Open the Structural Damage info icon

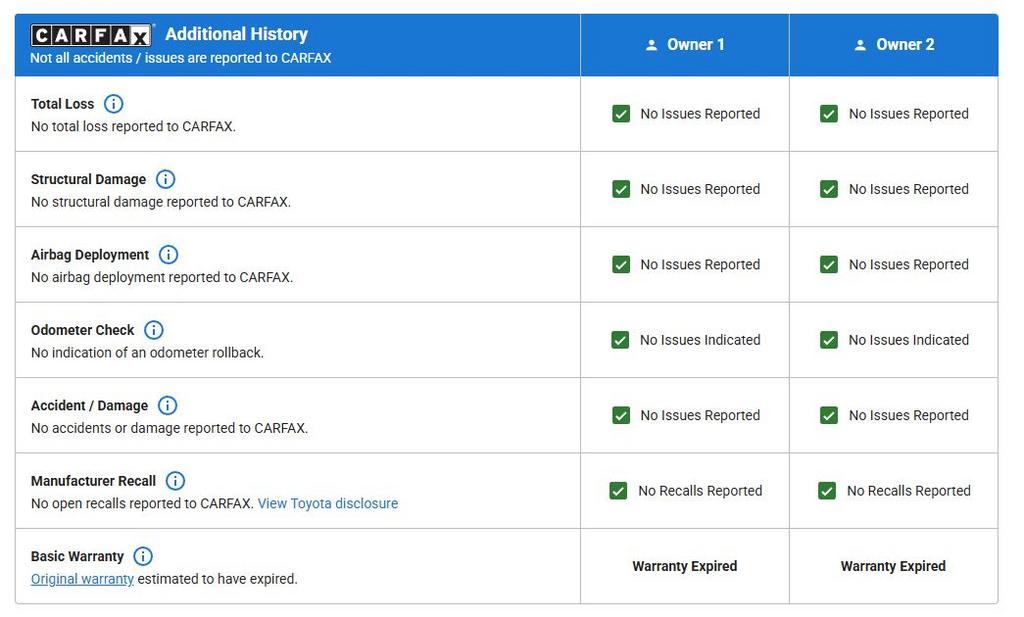point(166,179)
